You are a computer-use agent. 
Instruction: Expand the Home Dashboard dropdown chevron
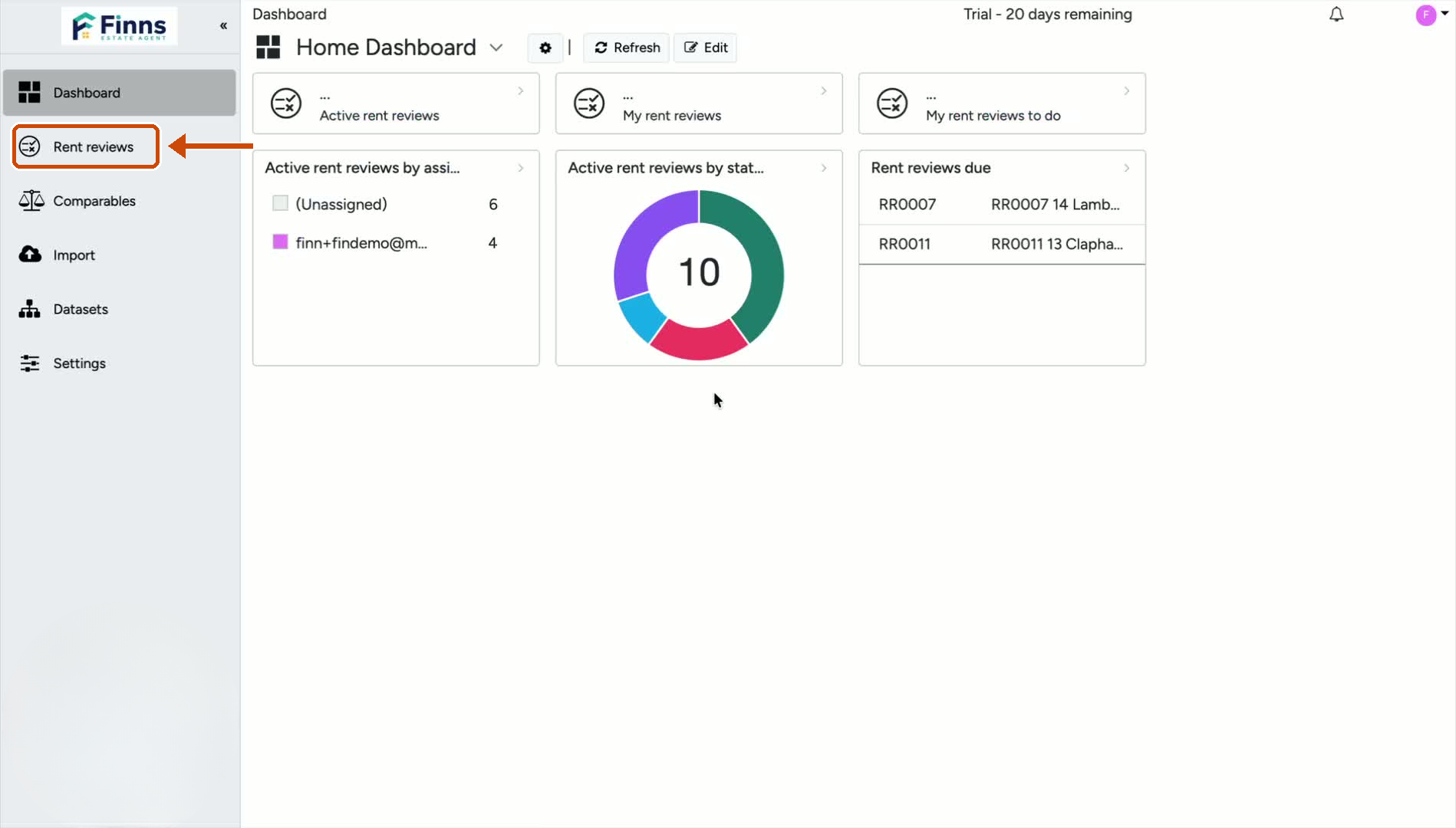496,48
